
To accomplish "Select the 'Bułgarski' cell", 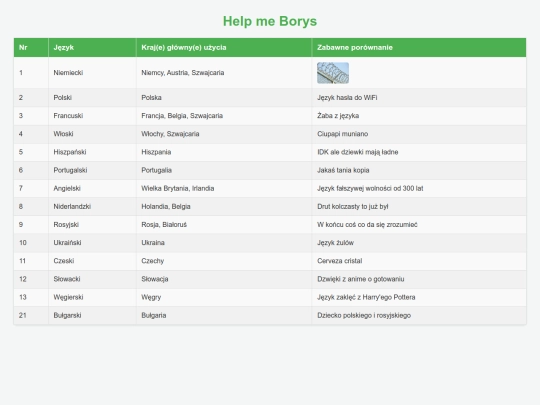I will (x=92, y=315).
